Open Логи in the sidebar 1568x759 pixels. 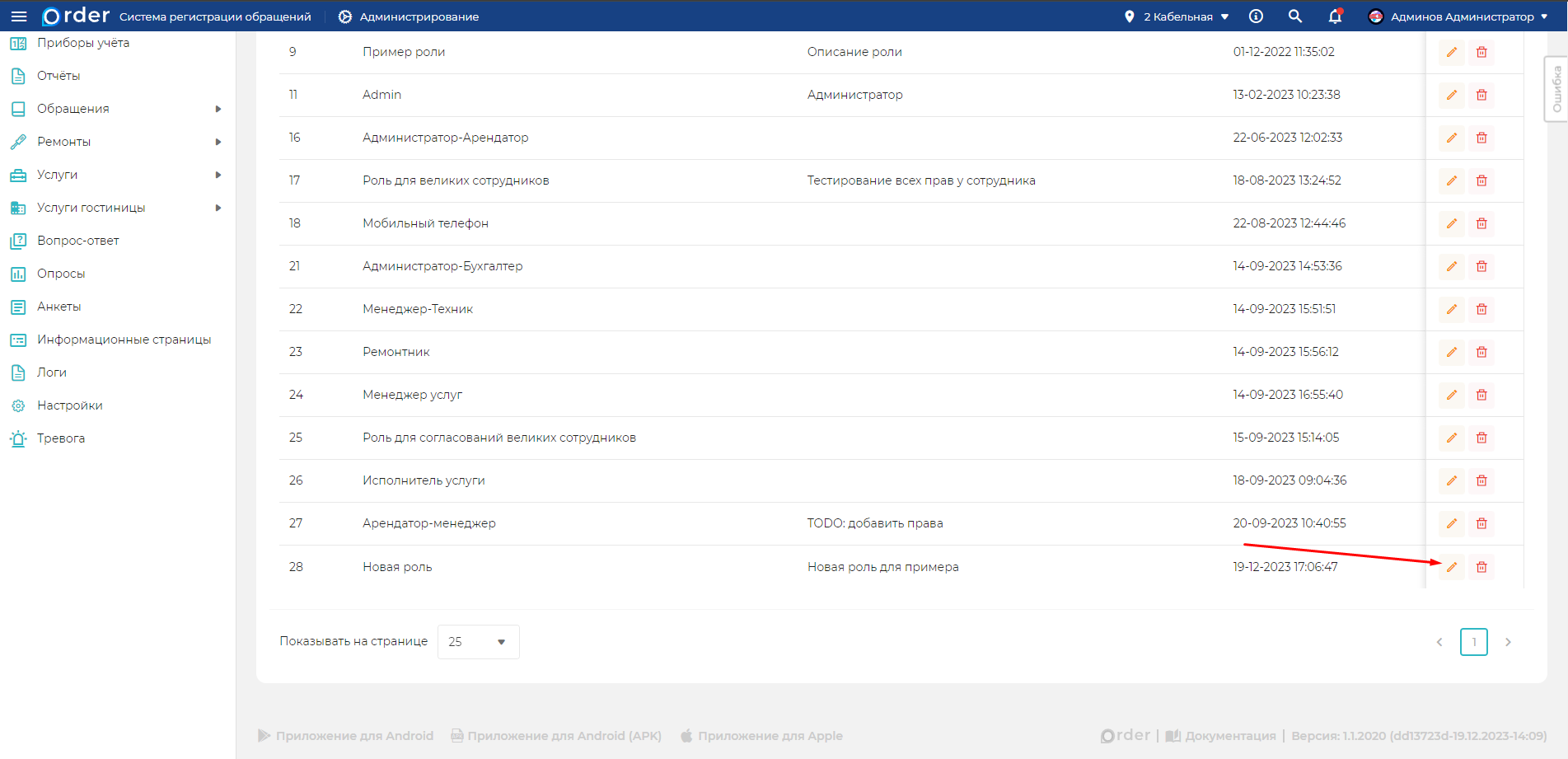[51, 372]
